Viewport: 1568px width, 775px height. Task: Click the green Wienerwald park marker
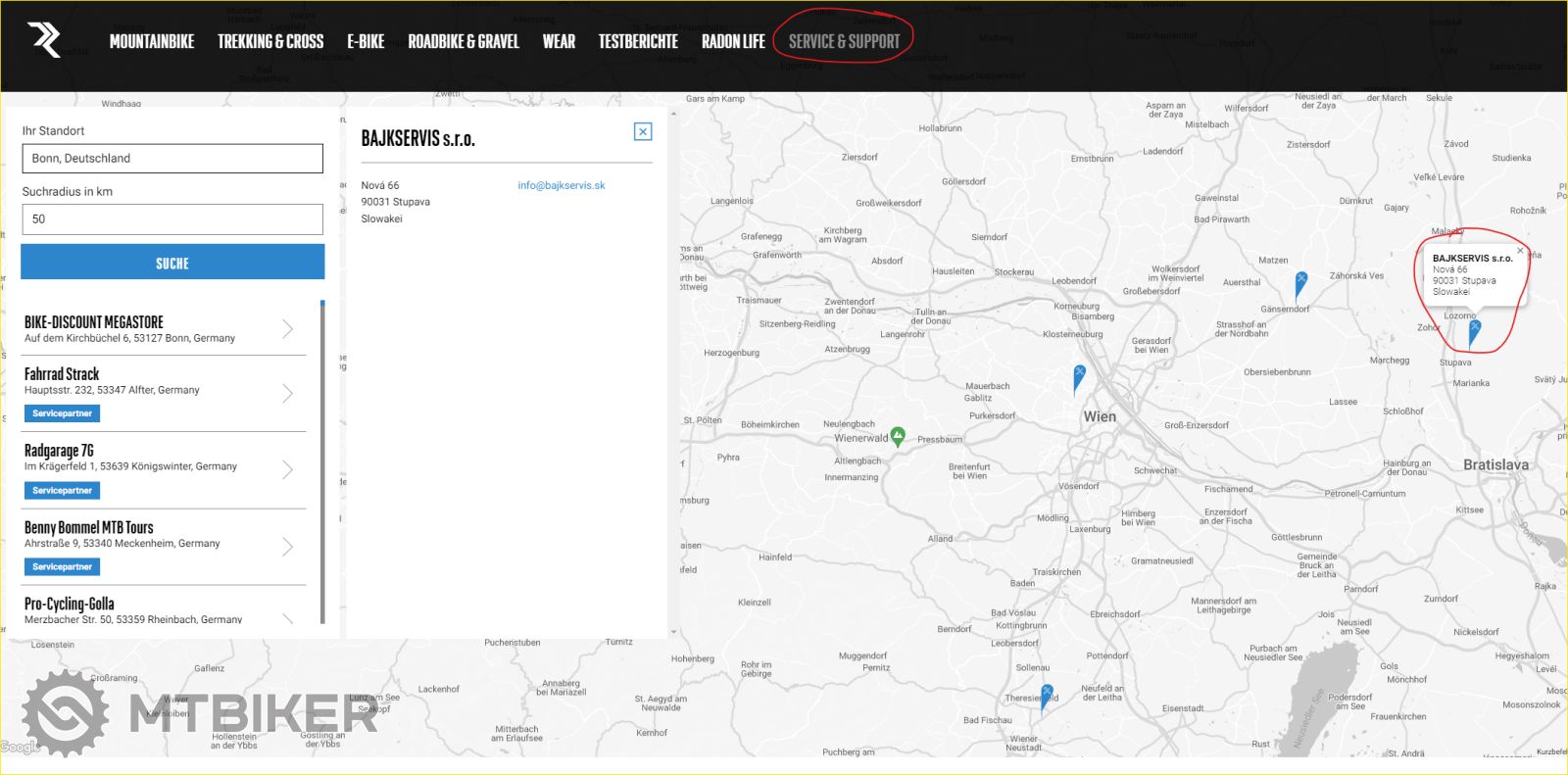(898, 437)
